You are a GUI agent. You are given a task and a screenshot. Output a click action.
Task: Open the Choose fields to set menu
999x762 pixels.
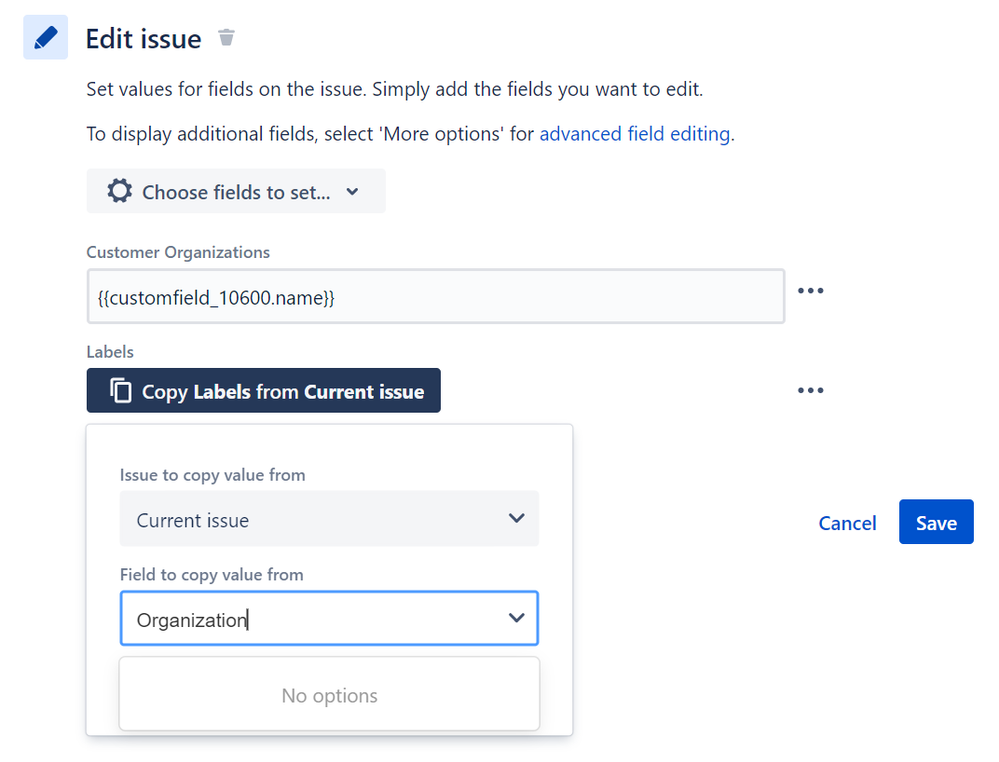tap(236, 192)
